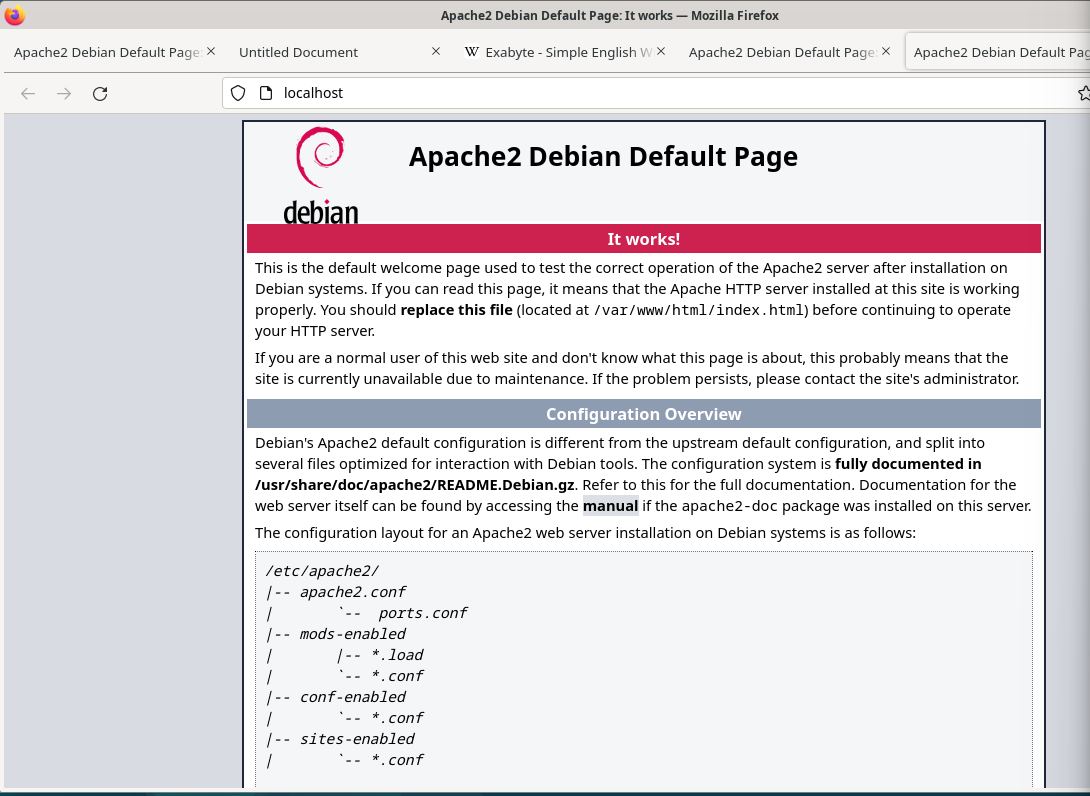Viewport: 1090px width, 796px height.
Task: Click the Forward navigation arrow
Action: tap(64, 93)
